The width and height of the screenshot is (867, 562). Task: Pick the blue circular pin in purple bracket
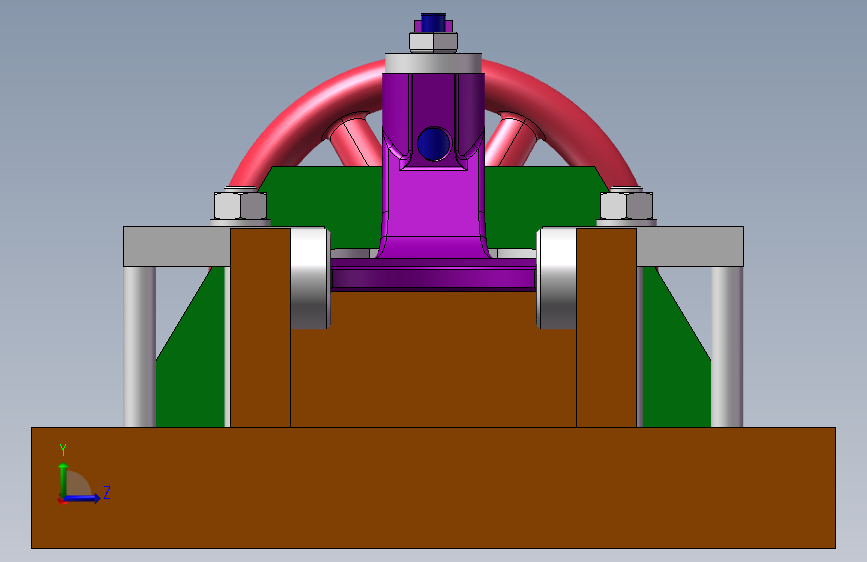(x=434, y=144)
